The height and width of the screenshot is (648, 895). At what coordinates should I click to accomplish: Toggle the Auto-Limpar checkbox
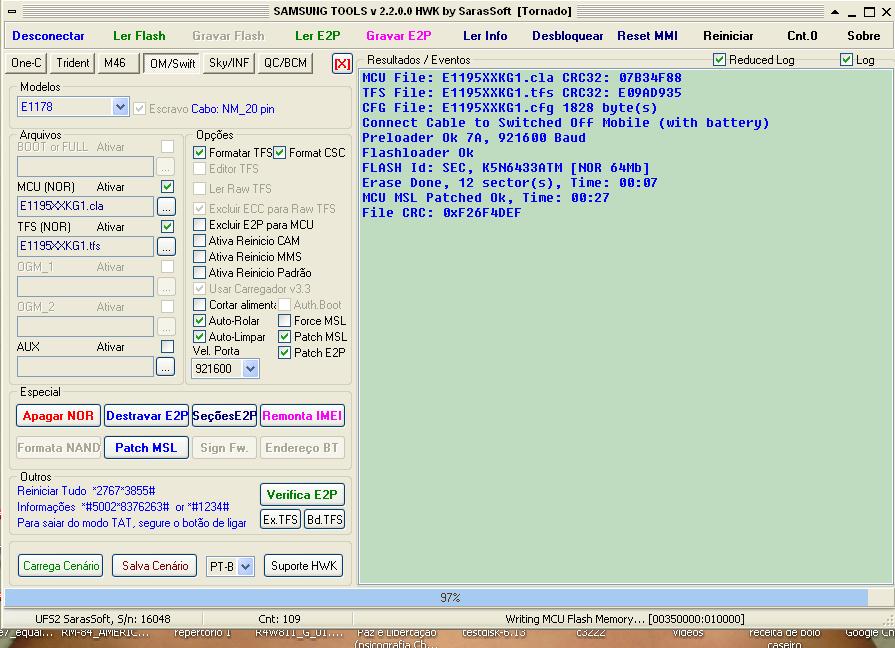tap(199, 336)
